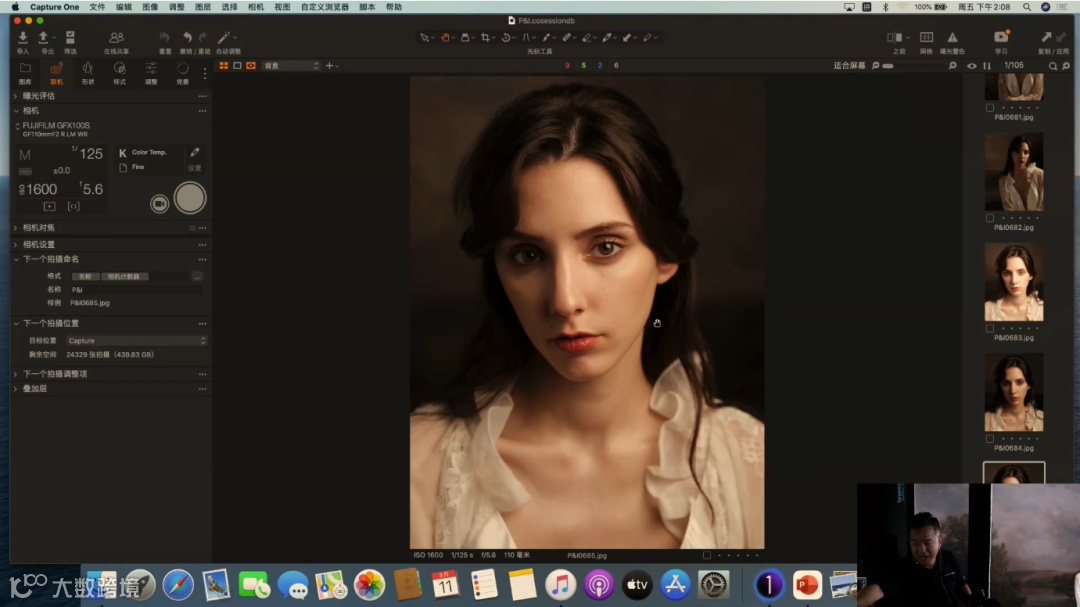This screenshot has width=1080, height=607.
Task: Open the exposure warning triangle icon
Action: tap(952, 38)
